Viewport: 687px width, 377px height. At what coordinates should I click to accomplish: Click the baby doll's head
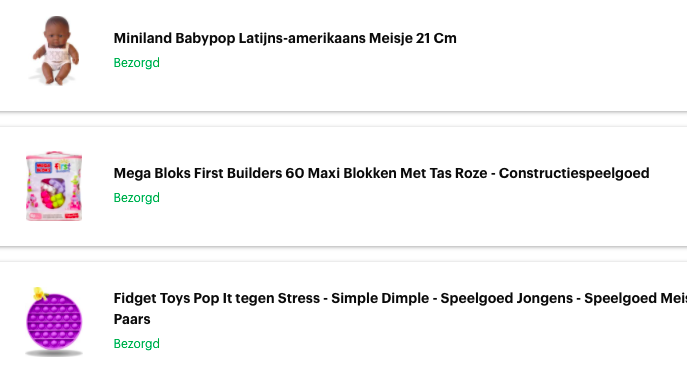click(x=57, y=31)
